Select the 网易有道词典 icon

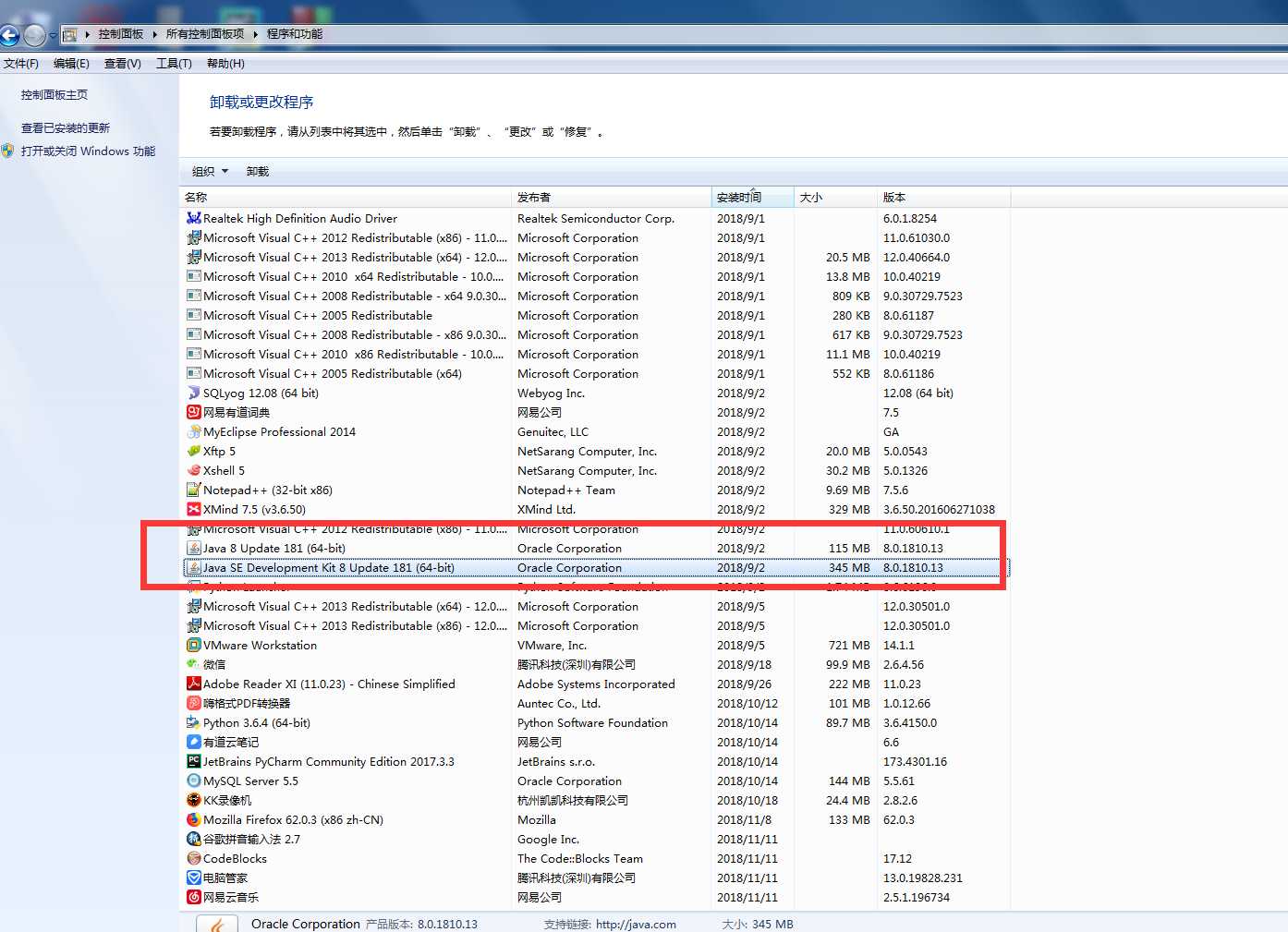[194, 412]
